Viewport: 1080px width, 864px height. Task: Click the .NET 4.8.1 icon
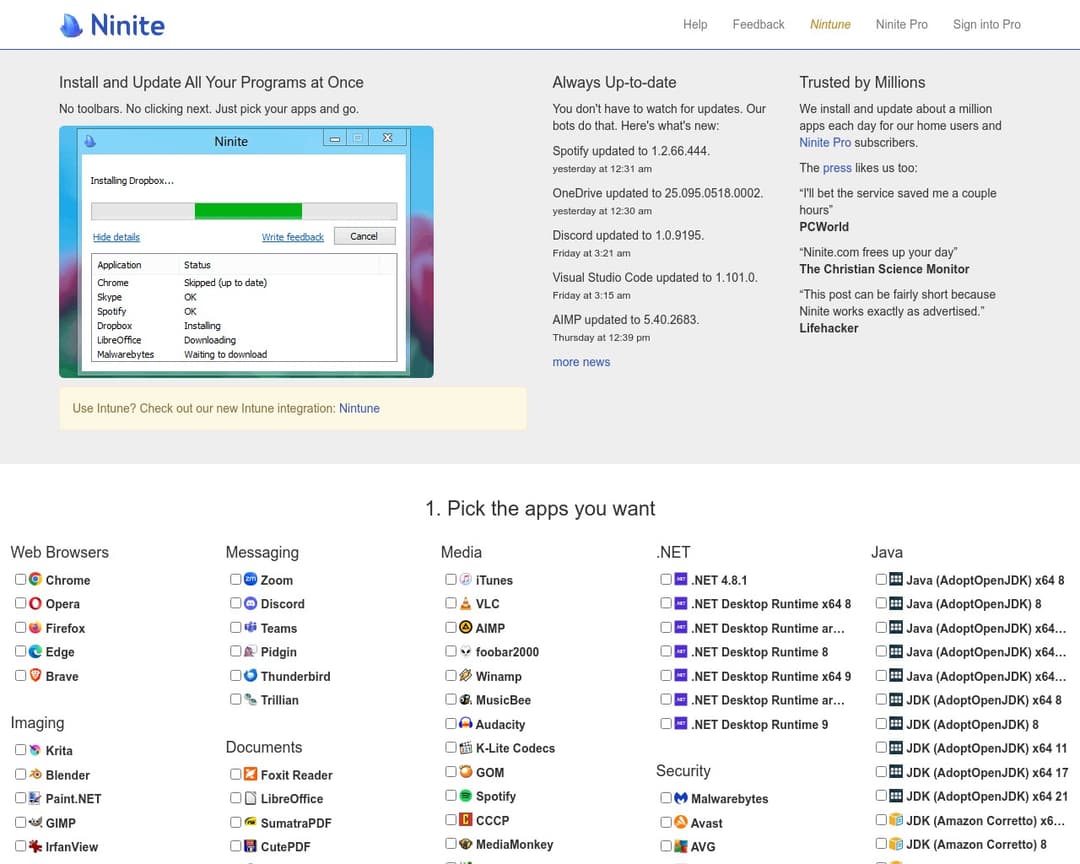coord(681,579)
